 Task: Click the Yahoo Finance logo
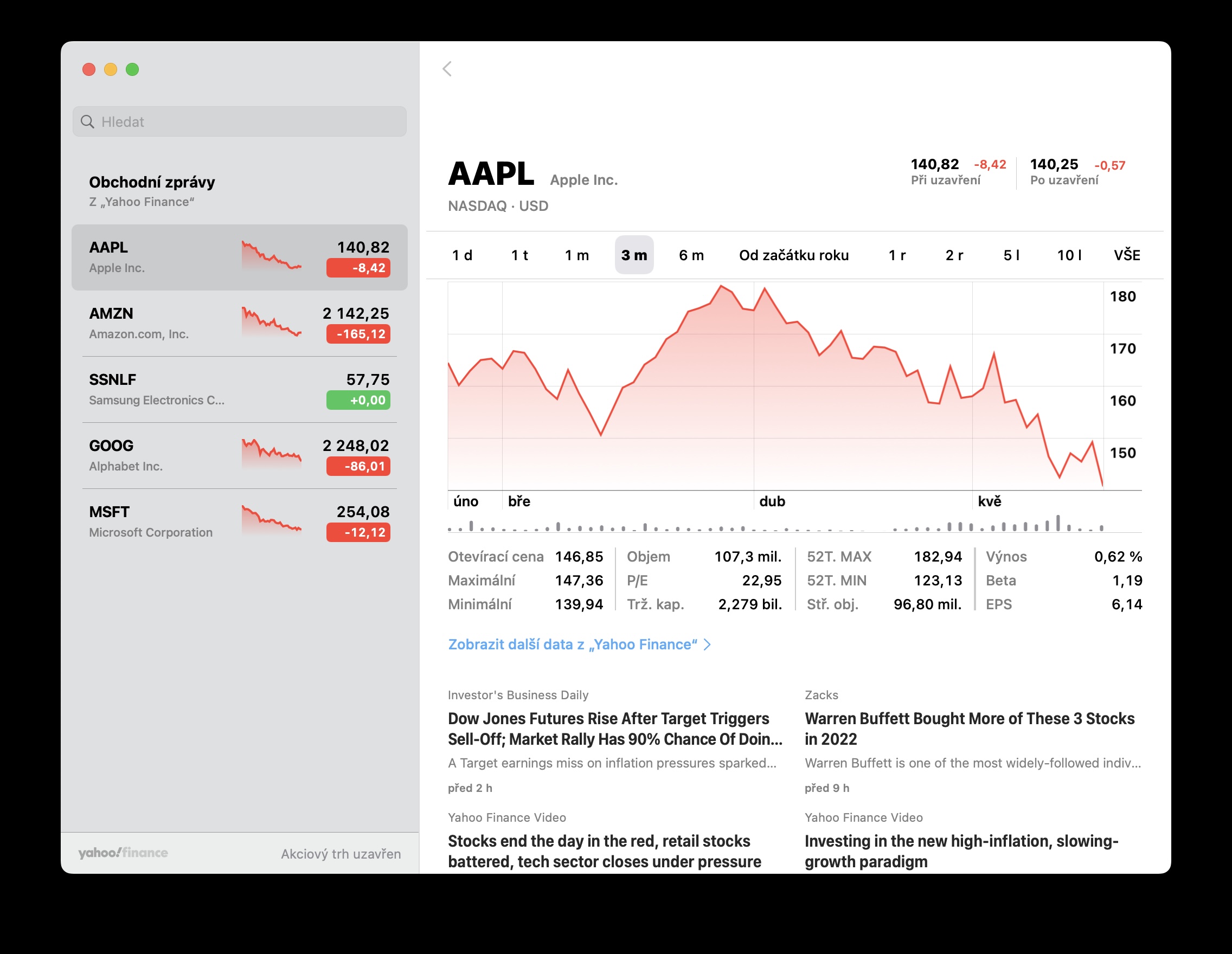click(123, 853)
